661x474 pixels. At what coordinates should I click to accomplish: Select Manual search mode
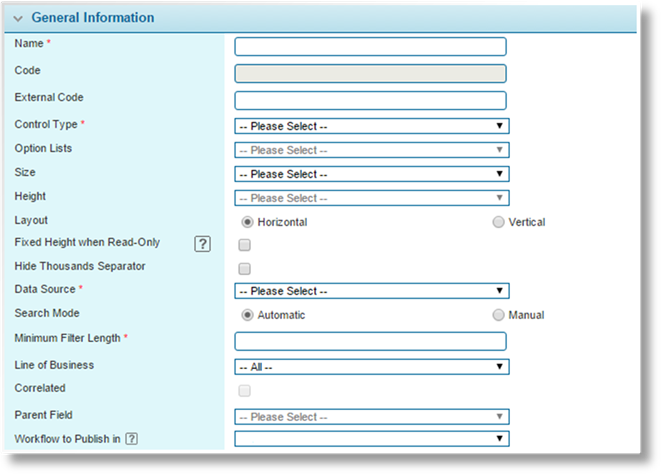click(498, 315)
